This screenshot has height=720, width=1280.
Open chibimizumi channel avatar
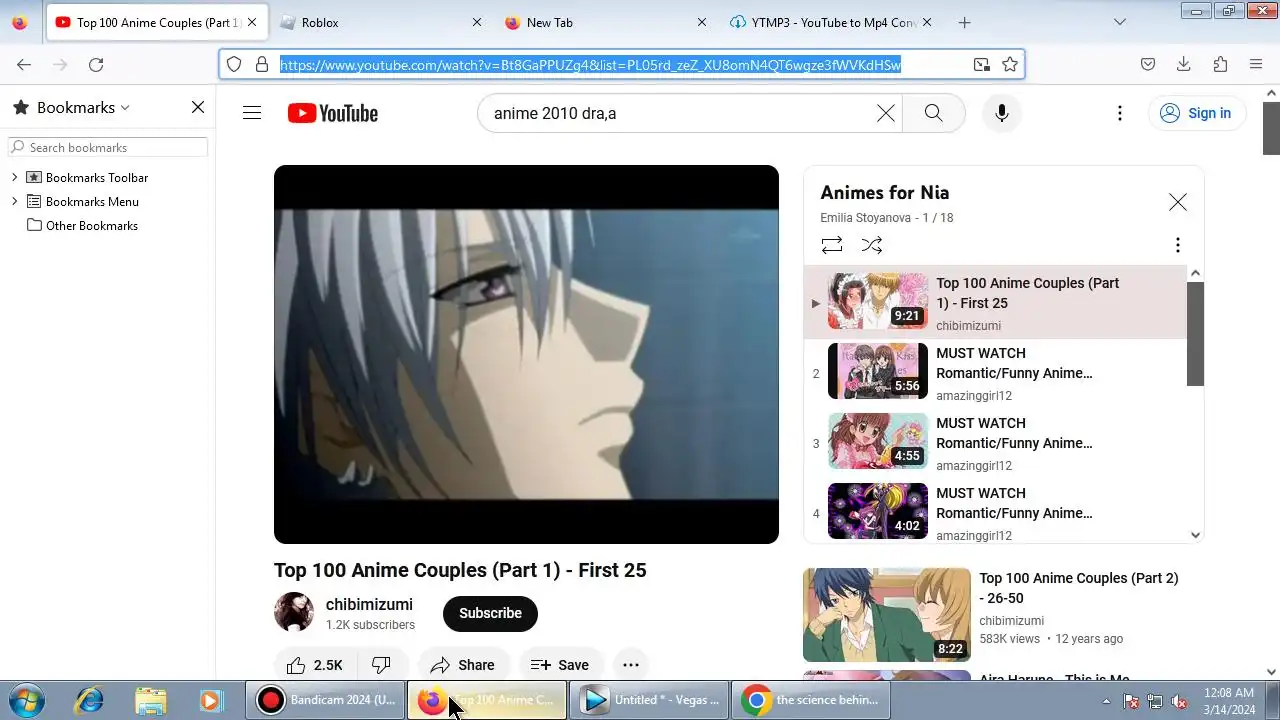tap(294, 612)
